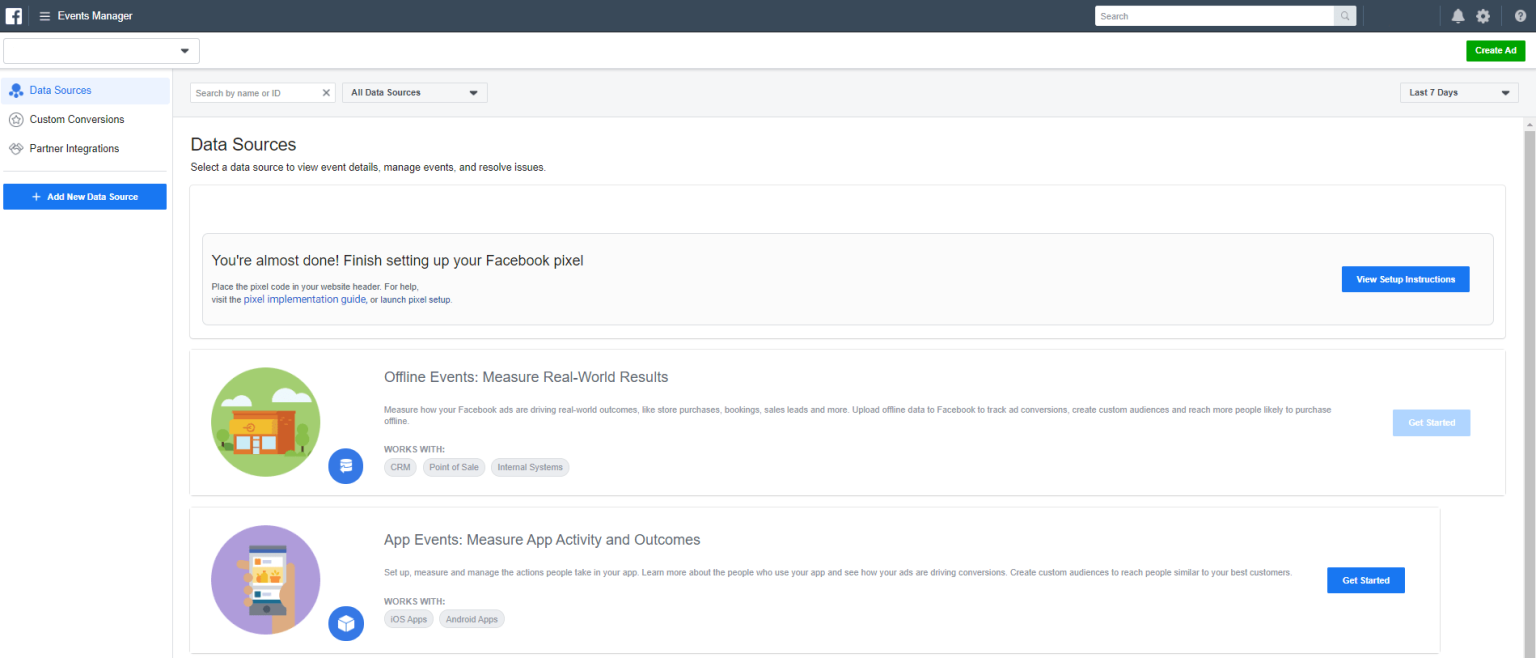Viewport: 1536px width, 658px height.
Task: Open the settings gear icon
Action: point(1483,15)
